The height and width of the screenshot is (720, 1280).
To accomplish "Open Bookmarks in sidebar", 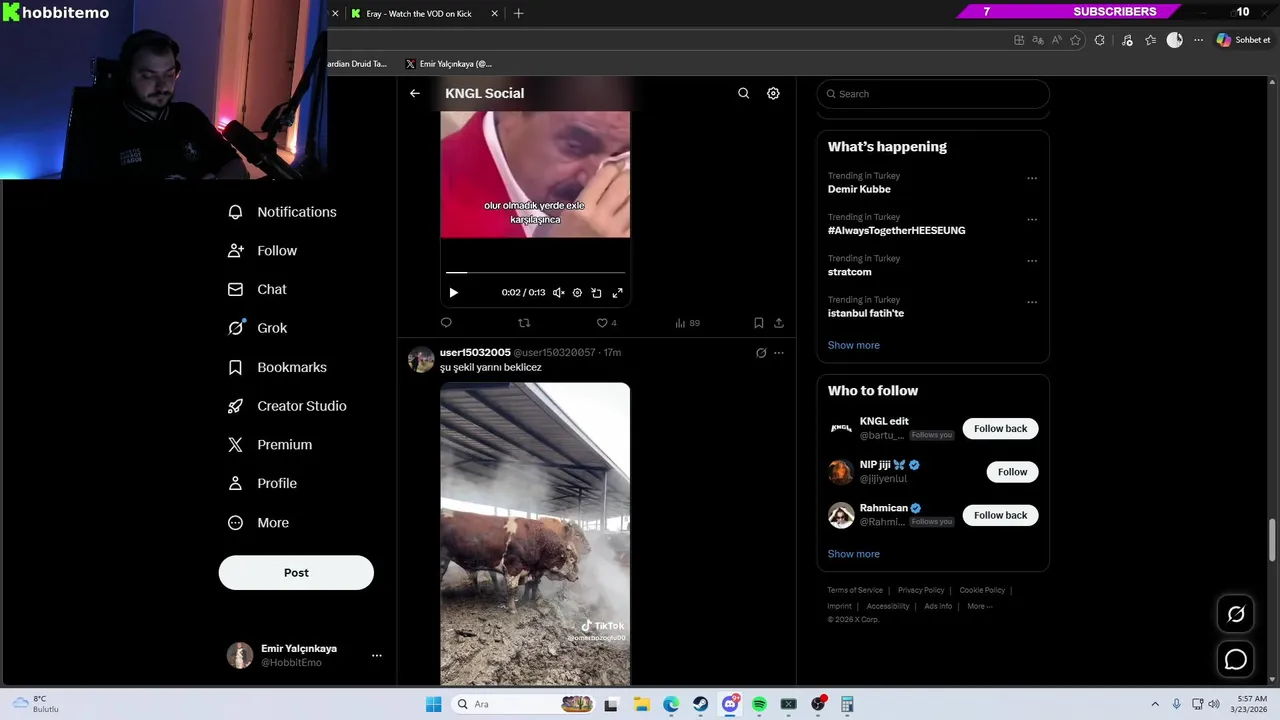I will coord(278,367).
